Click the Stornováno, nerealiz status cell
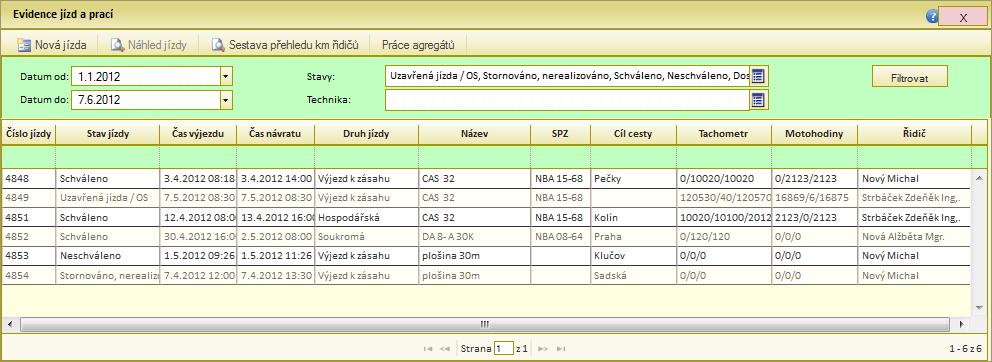The image size is (992, 362). (107, 275)
